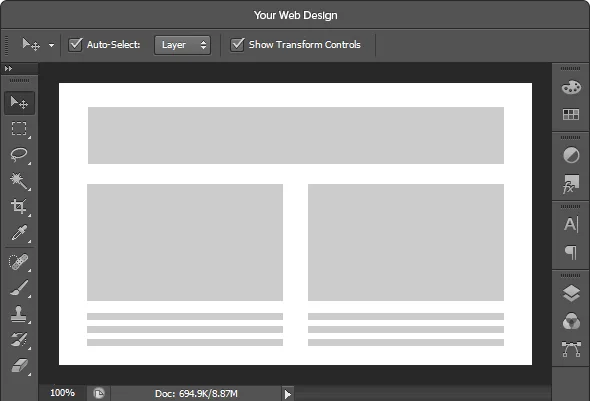The width and height of the screenshot is (590, 401).
Task: Open the Styles fx panel icon
Action: pyautogui.click(x=571, y=184)
